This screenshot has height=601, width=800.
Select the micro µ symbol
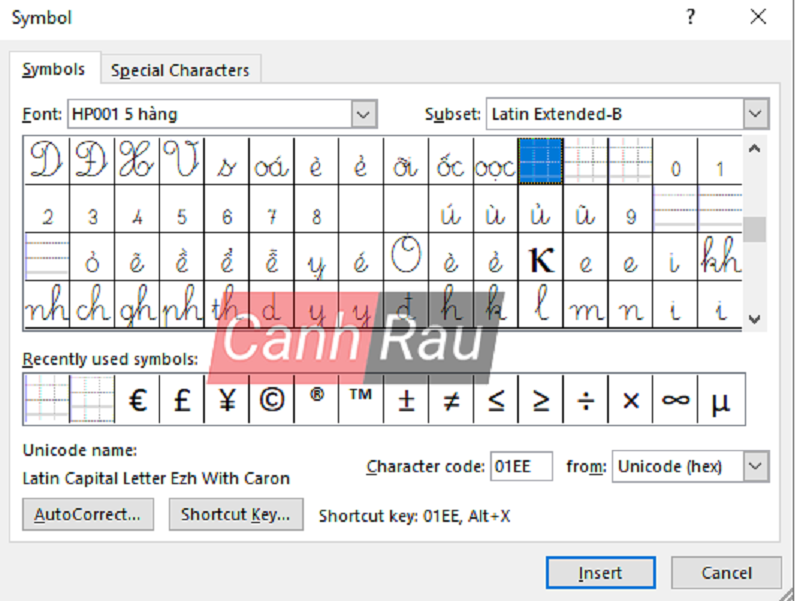pyautogui.click(x=720, y=401)
